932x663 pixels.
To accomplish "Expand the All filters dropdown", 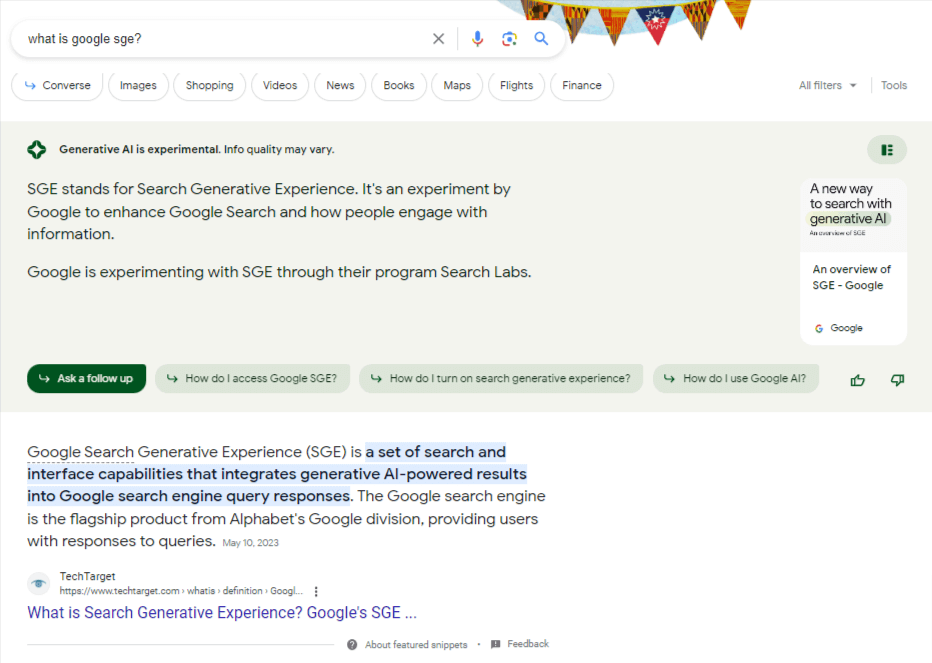I will [x=827, y=85].
